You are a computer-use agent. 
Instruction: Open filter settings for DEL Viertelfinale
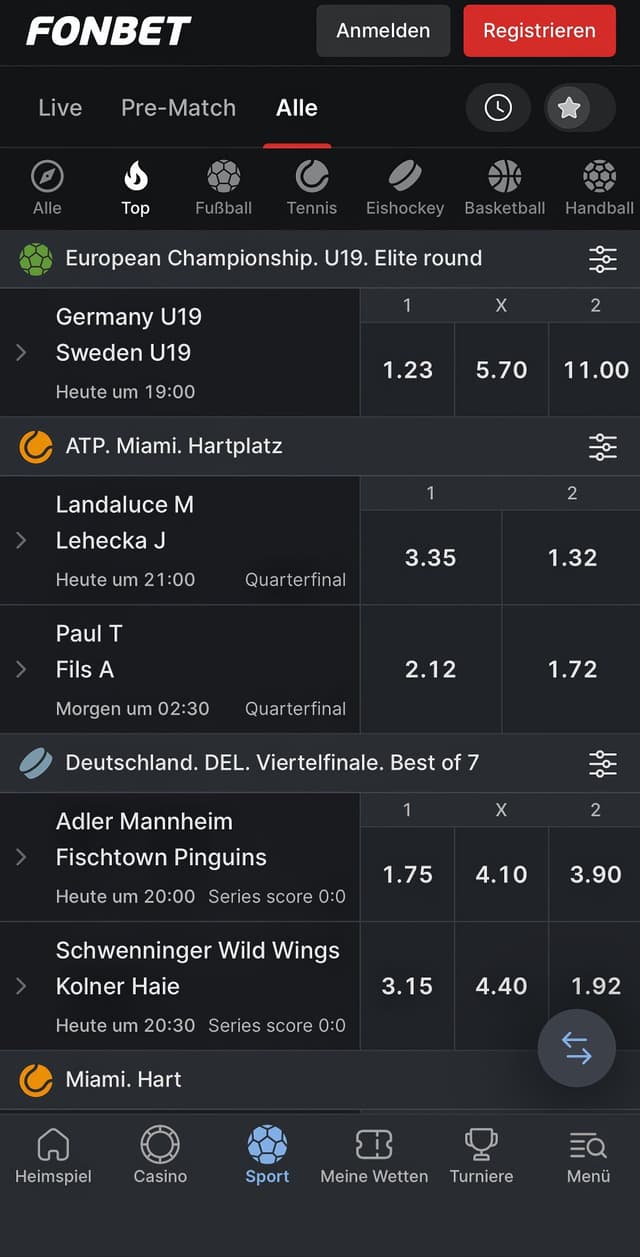click(x=603, y=763)
